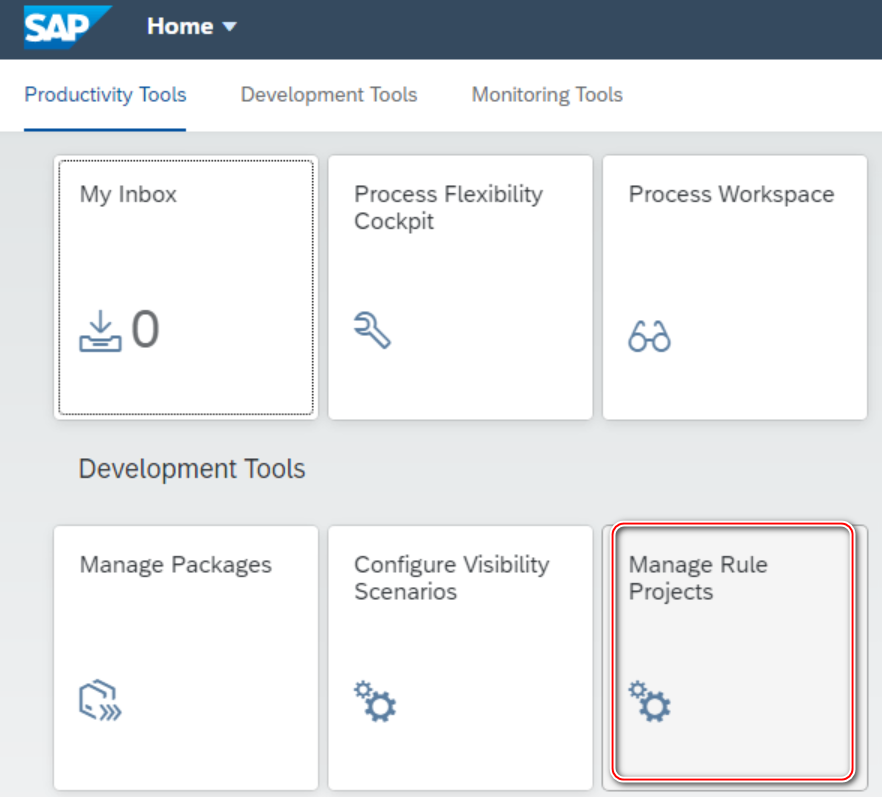Switch to the Development Tools tab
This screenshot has height=797, width=882.
329,94
